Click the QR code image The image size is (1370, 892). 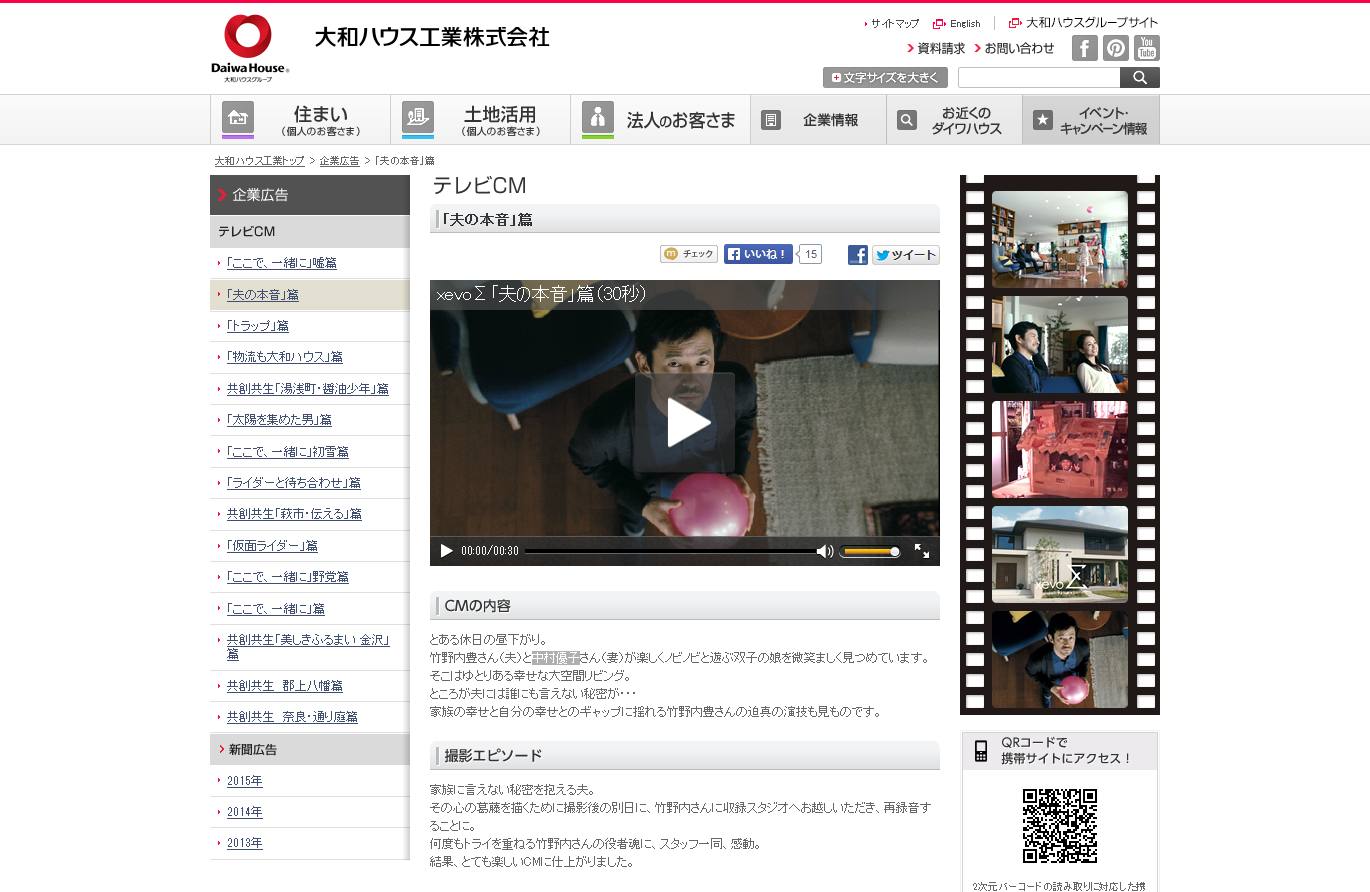pyautogui.click(x=1060, y=826)
